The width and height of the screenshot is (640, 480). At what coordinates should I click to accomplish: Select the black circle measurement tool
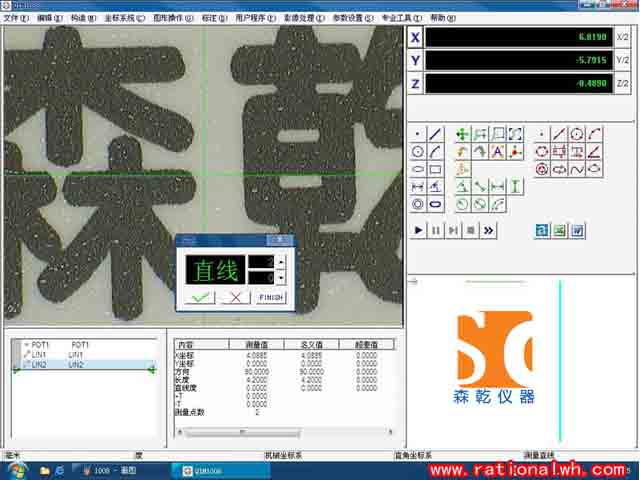(x=417, y=152)
